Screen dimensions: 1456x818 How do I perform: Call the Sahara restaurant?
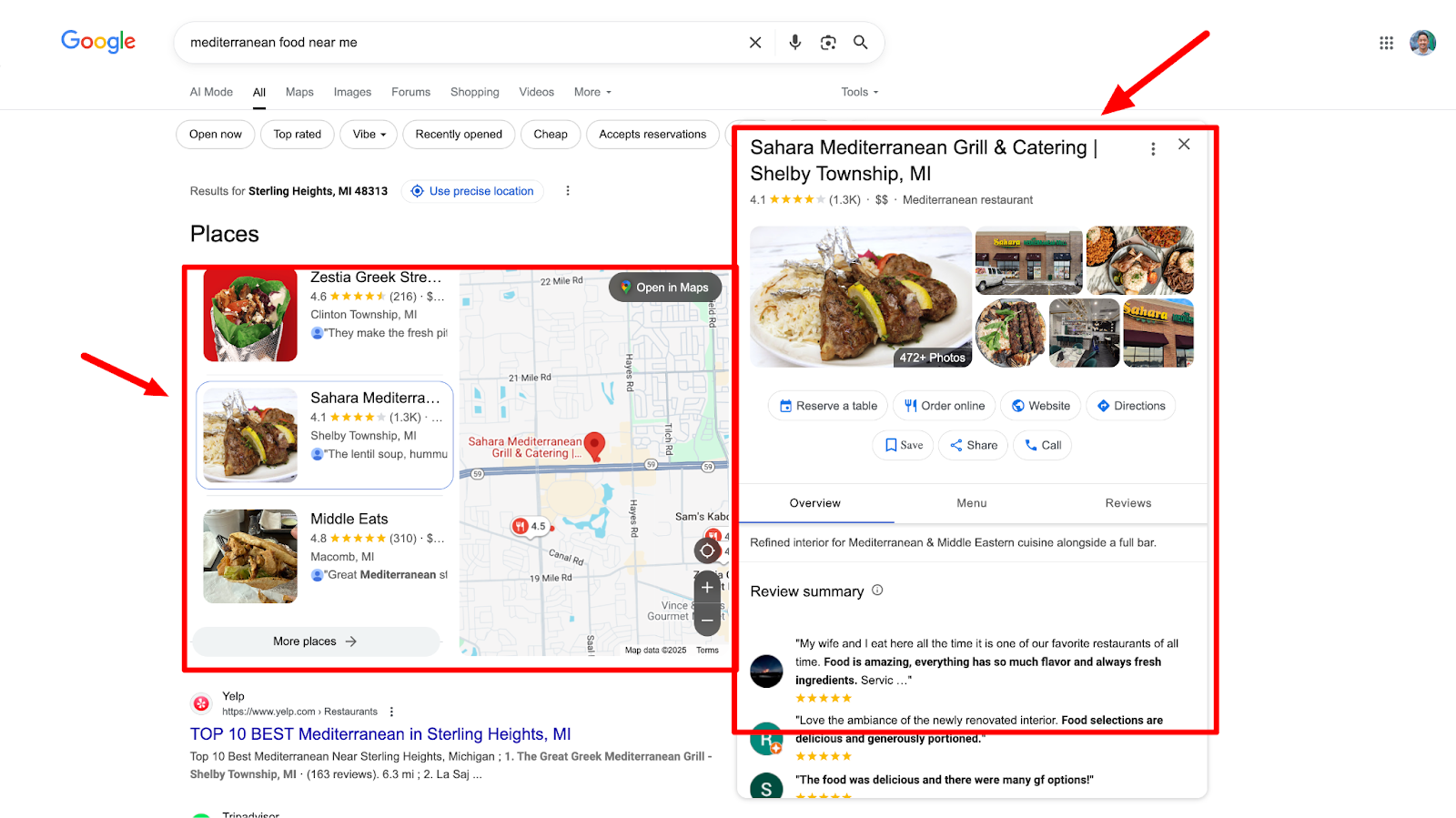pos(1042,445)
